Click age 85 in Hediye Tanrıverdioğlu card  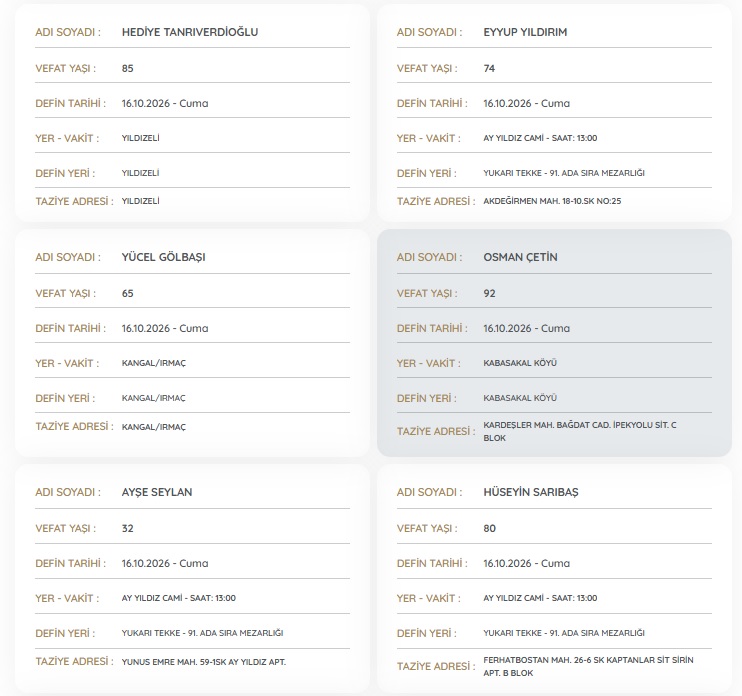[x=127, y=69]
